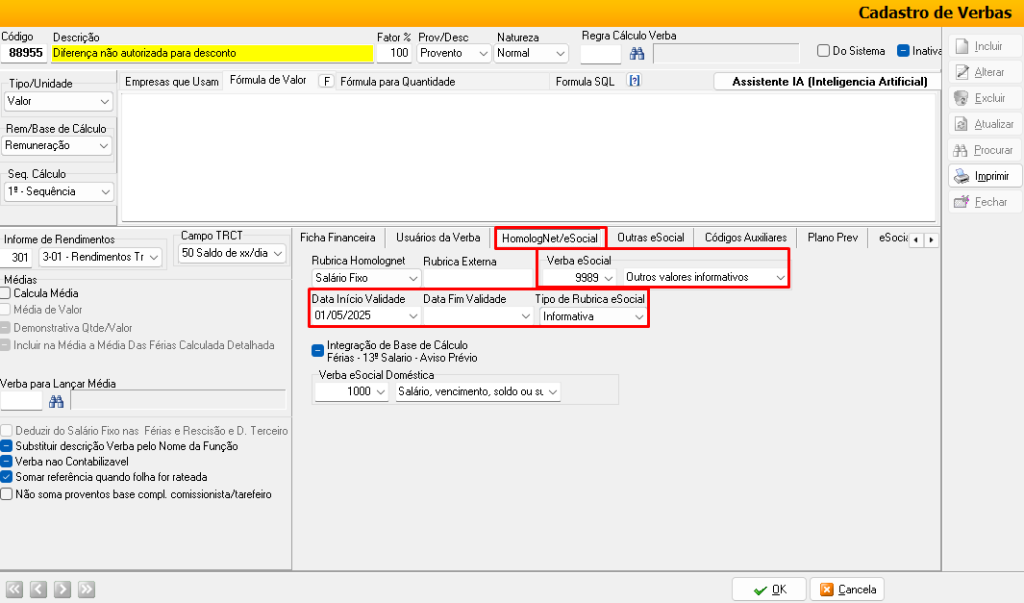This screenshot has height=603, width=1024.
Task: Switch to the Usuários da Verba tab
Action: point(438,238)
